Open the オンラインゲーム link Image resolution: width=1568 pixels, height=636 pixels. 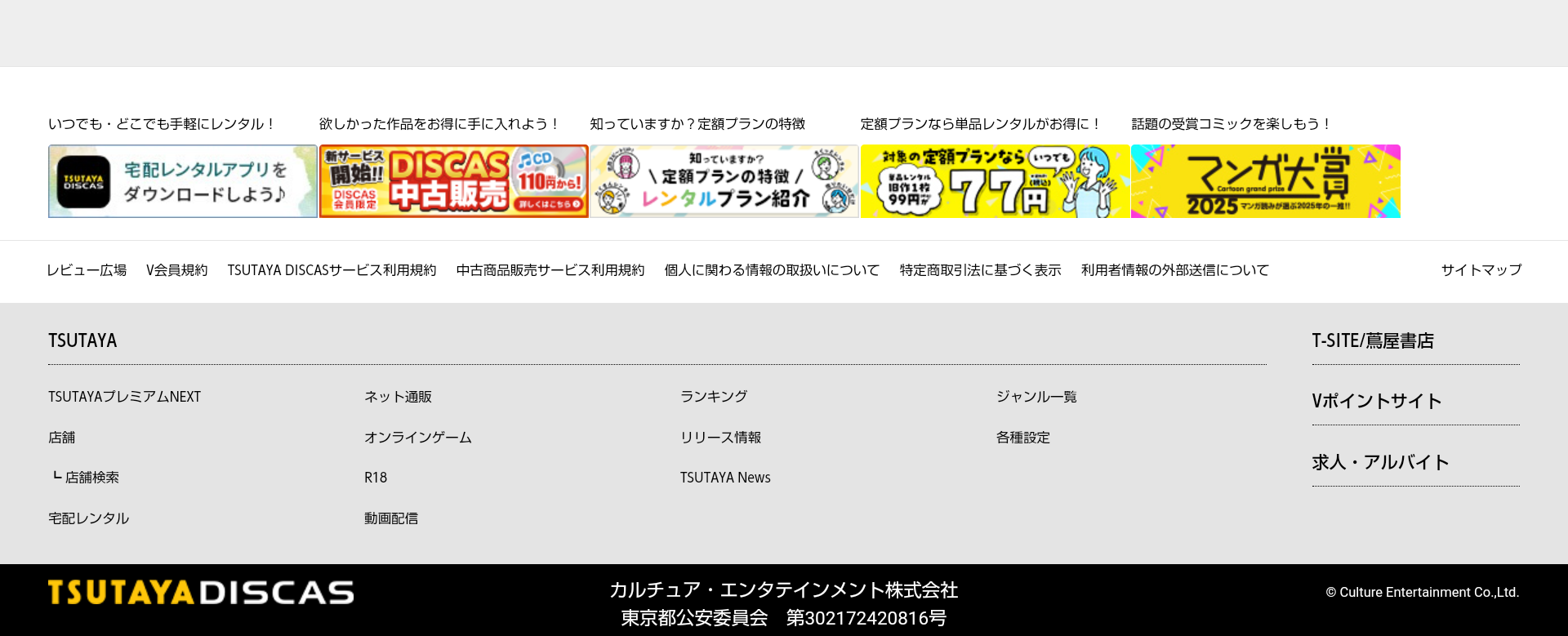[x=417, y=438]
